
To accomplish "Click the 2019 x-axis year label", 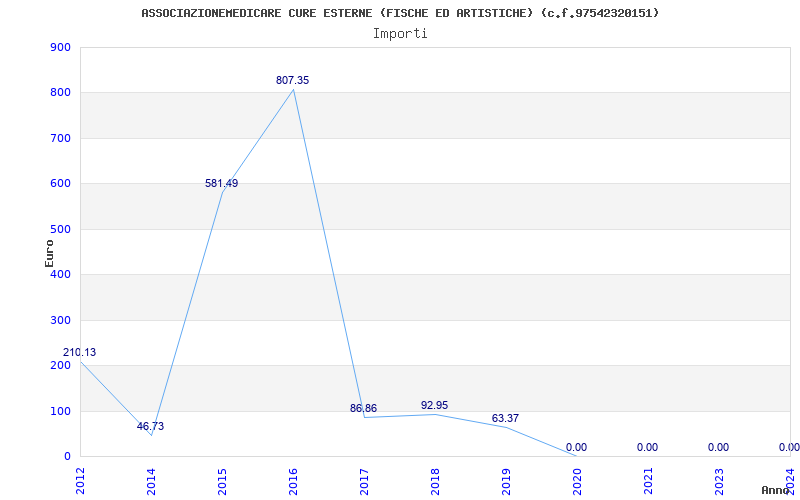I will (506, 480).
